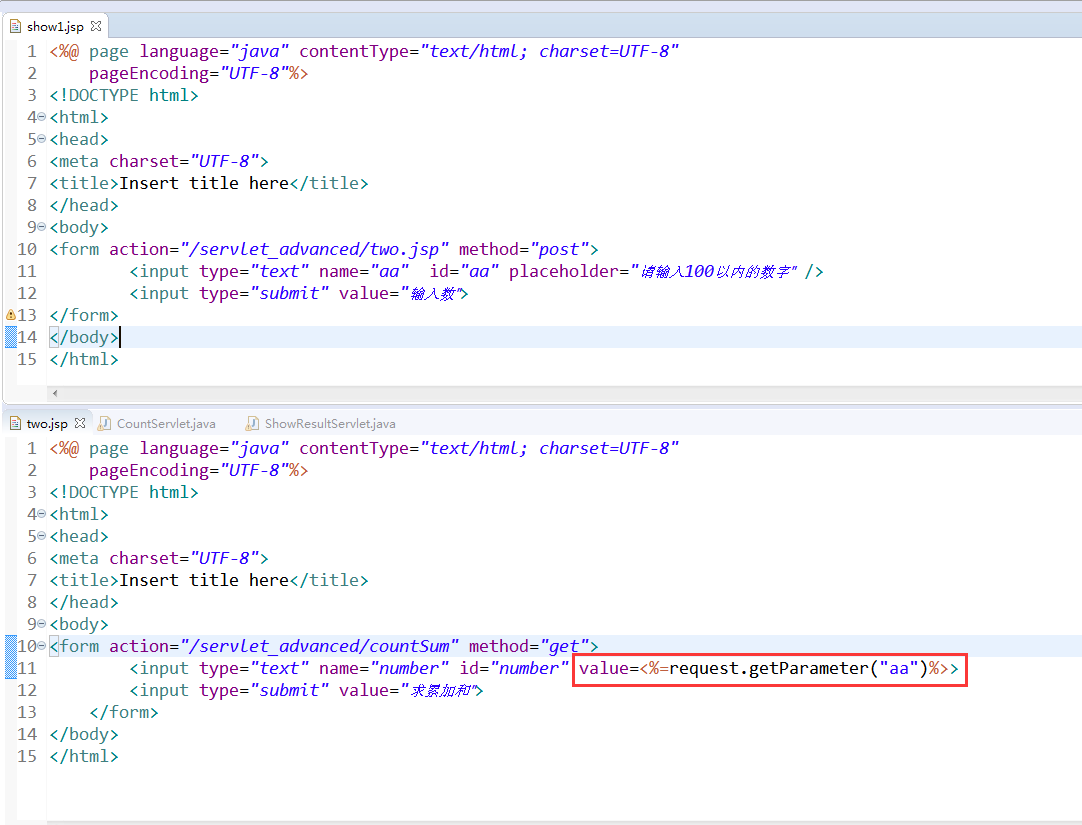Screen dimensions: 1082x825
Task: Click name="aa" attribute in show1.jsp
Action: (364, 271)
